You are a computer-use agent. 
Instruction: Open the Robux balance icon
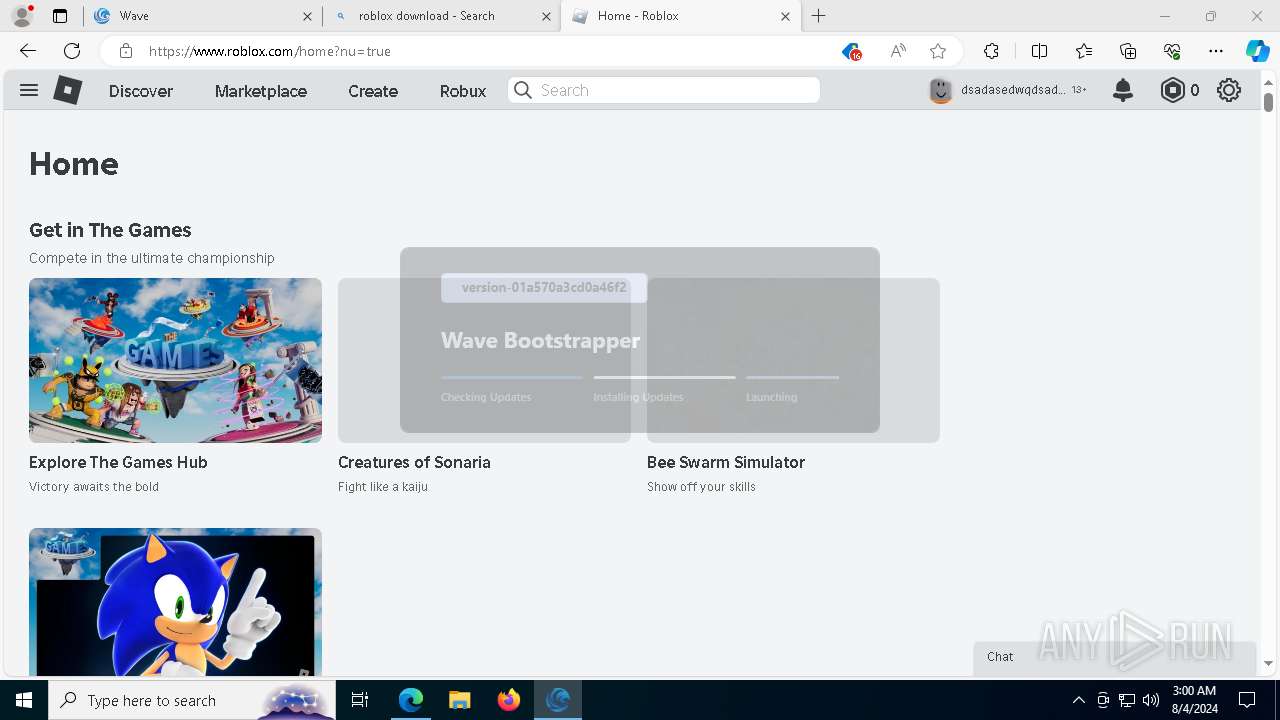pos(1172,90)
